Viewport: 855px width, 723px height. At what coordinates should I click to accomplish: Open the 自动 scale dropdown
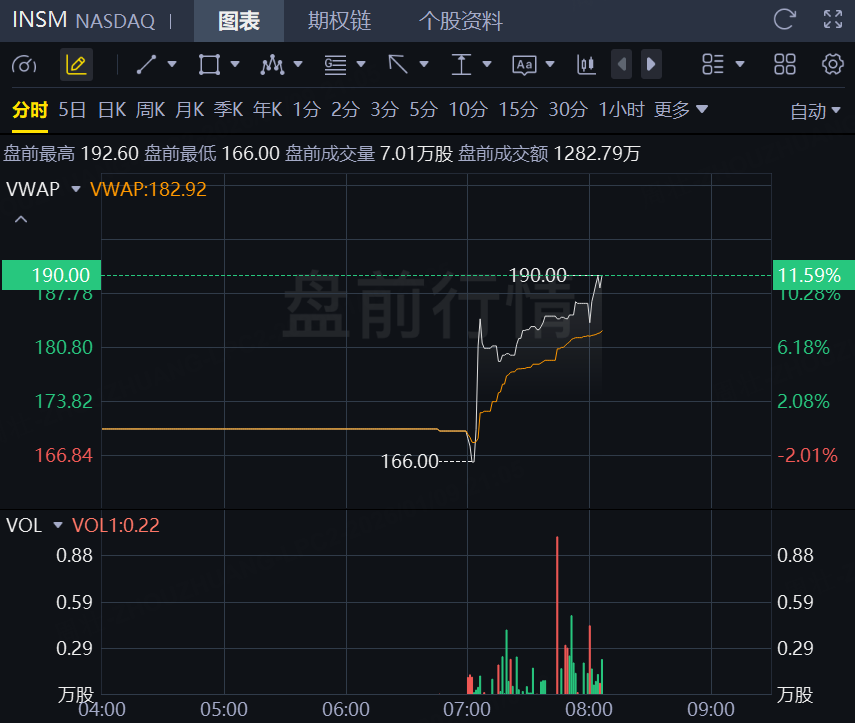point(816,111)
